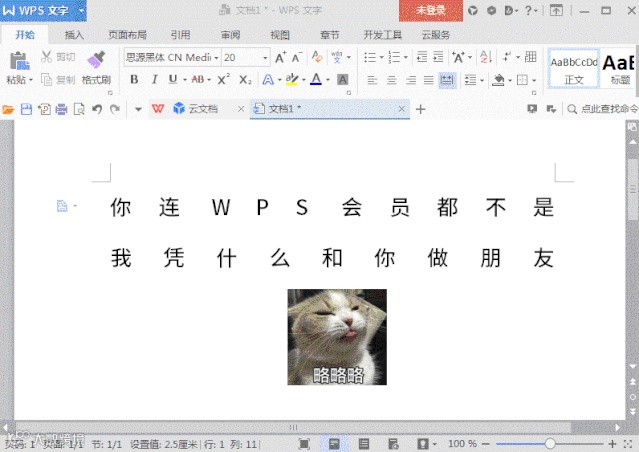Decrease font size with the A- icon
The height and width of the screenshot is (452, 639).
[x=297, y=57]
